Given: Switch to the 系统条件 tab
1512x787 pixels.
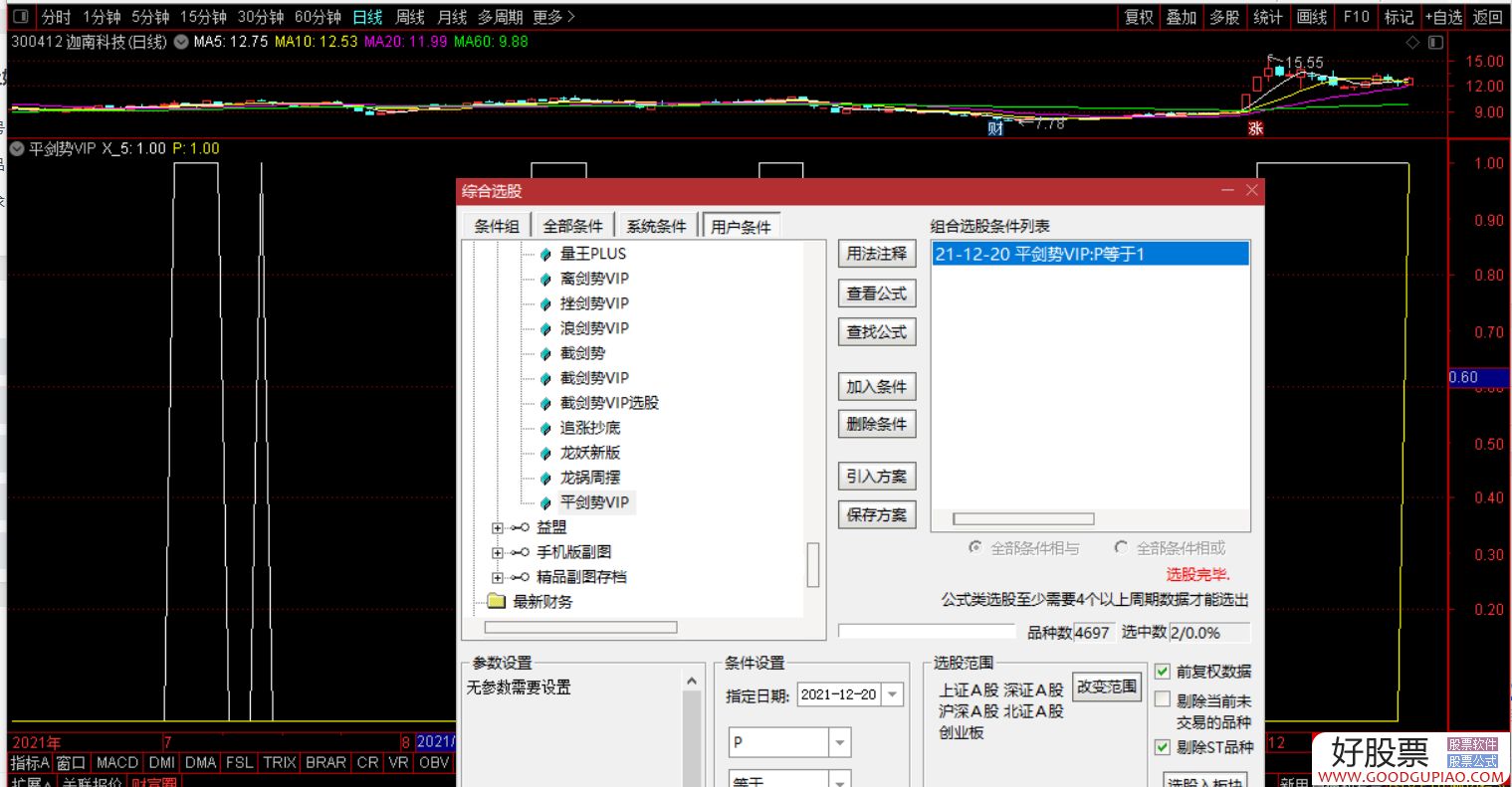Looking at the screenshot, I should tap(657, 226).
